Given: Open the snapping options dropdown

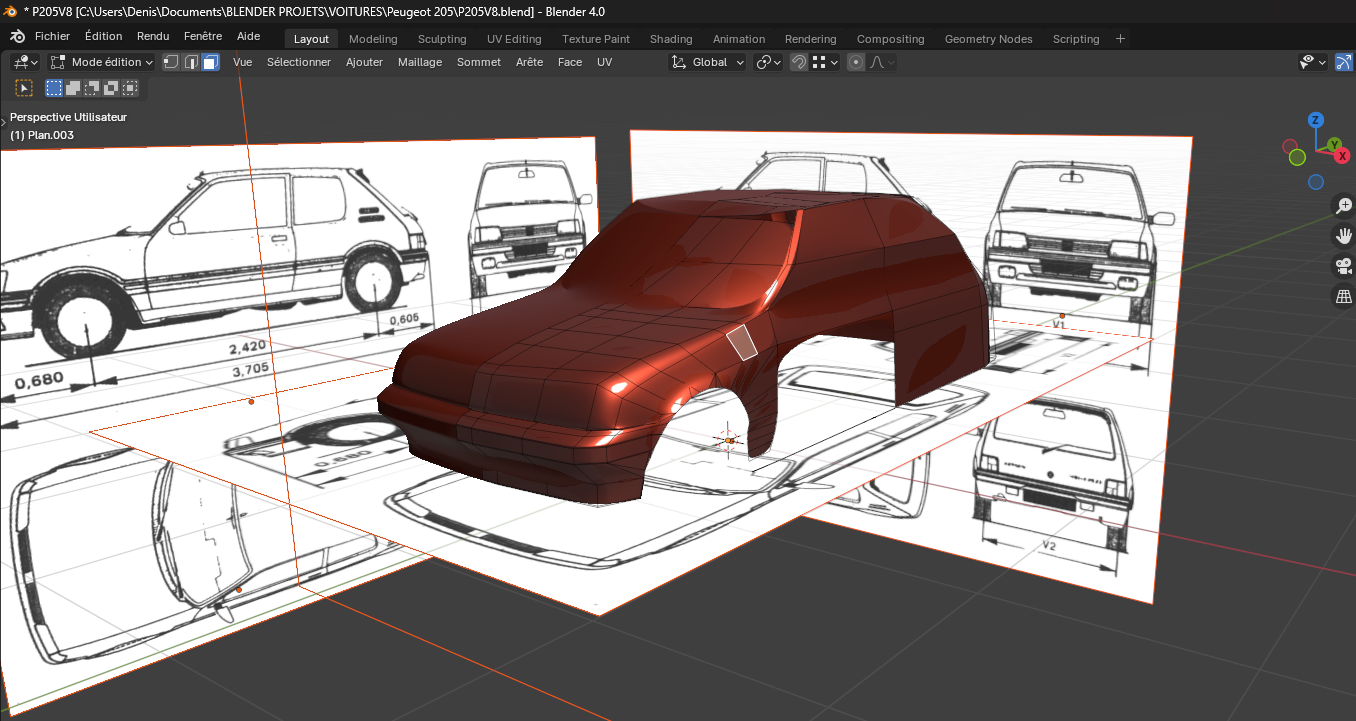Looking at the screenshot, I should (x=826, y=62).
